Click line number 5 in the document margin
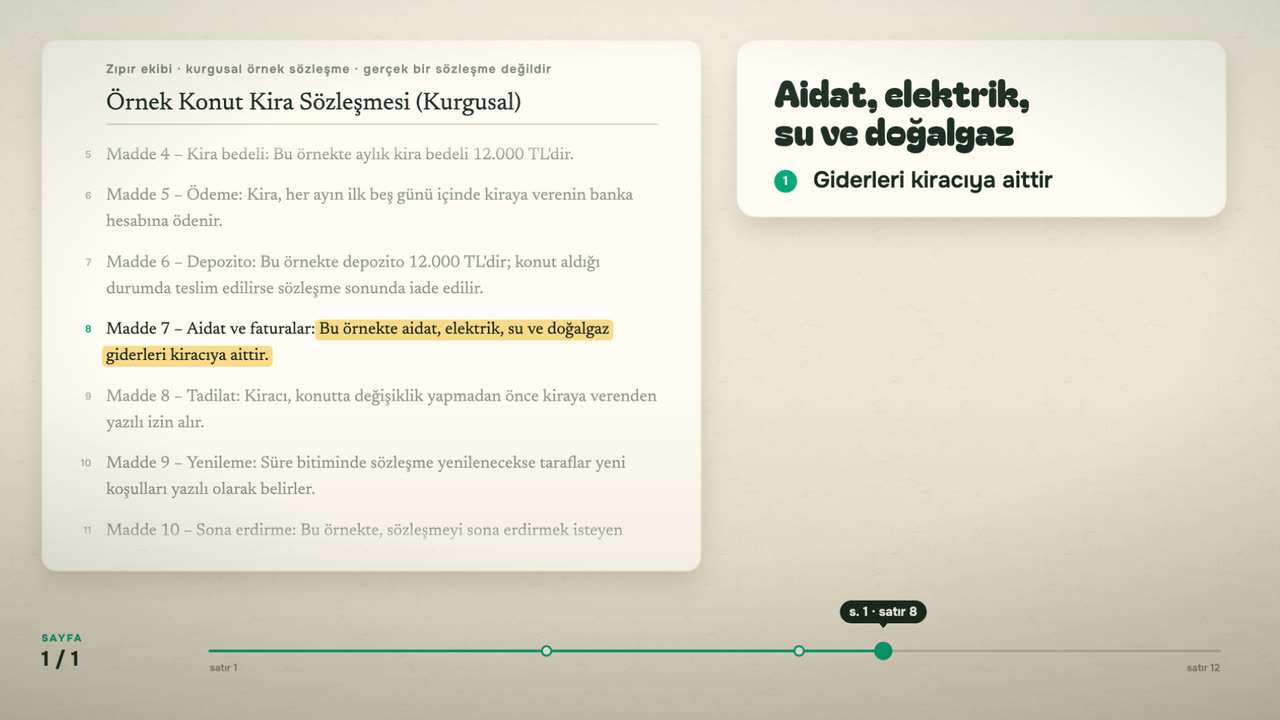Image resolution: width=1280 pixels, height=720 pixels. pos(88,155)
